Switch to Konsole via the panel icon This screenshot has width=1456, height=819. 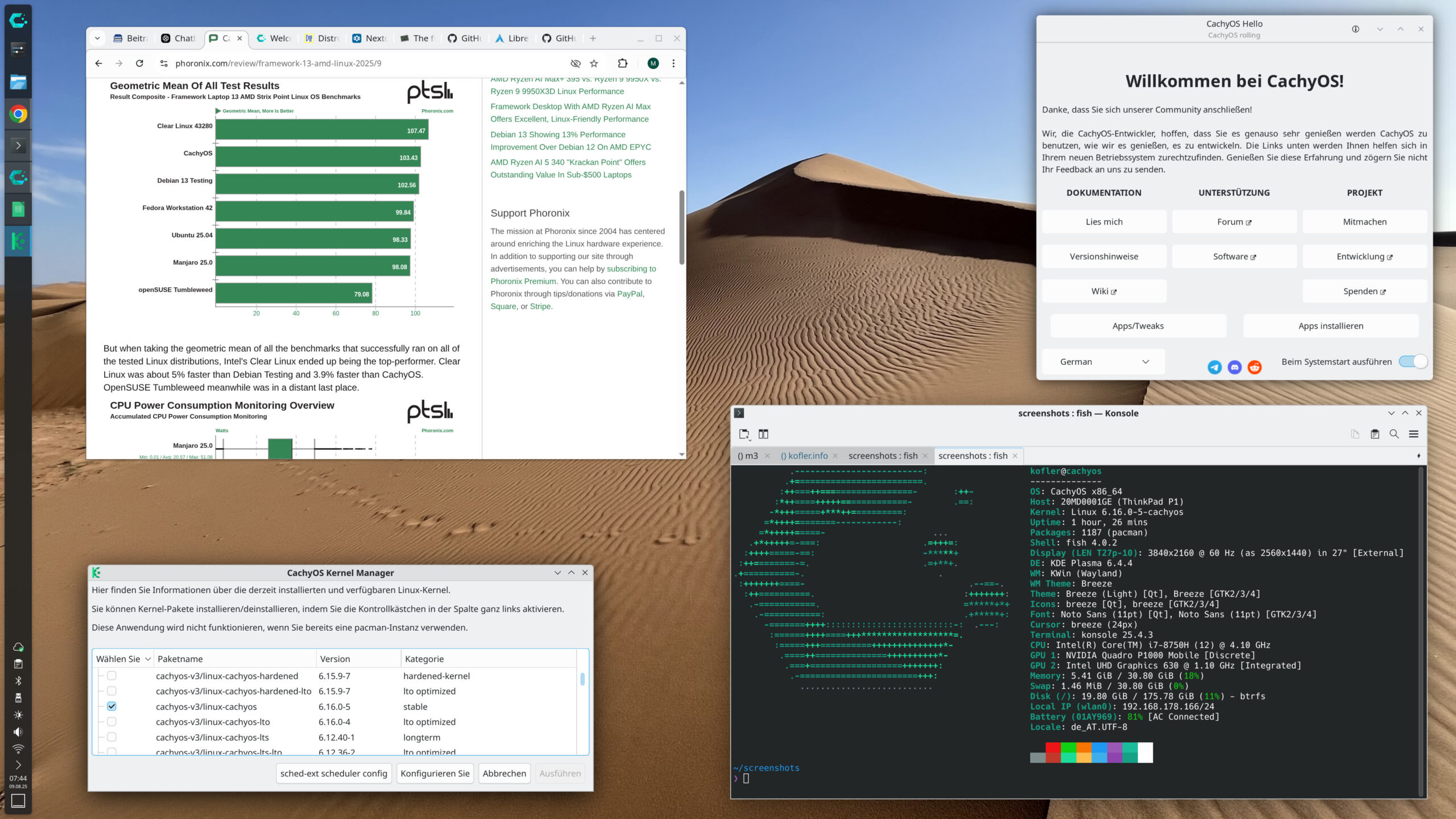pyautogui.click(x=18, y=146)
